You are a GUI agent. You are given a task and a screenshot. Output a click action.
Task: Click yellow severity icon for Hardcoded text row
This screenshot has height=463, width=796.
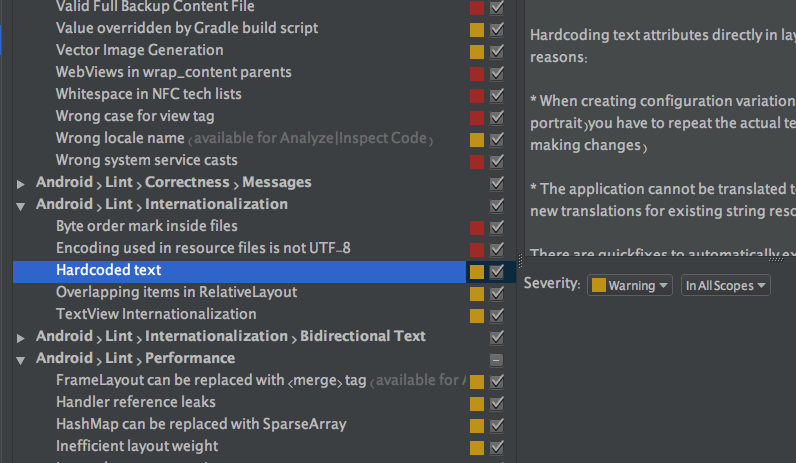[477, 271]
